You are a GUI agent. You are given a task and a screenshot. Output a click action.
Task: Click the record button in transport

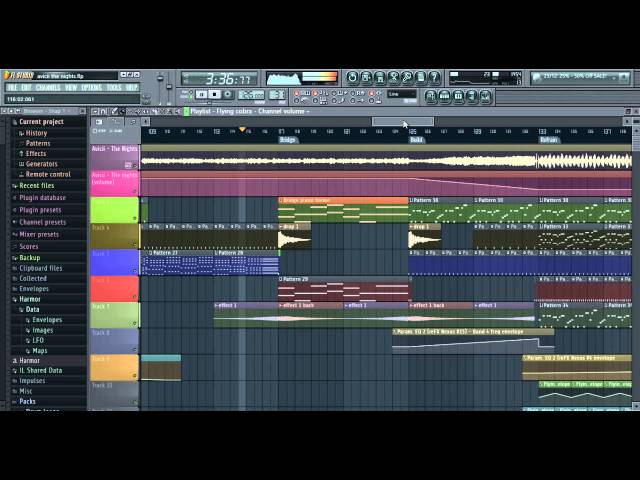point(228,95)
